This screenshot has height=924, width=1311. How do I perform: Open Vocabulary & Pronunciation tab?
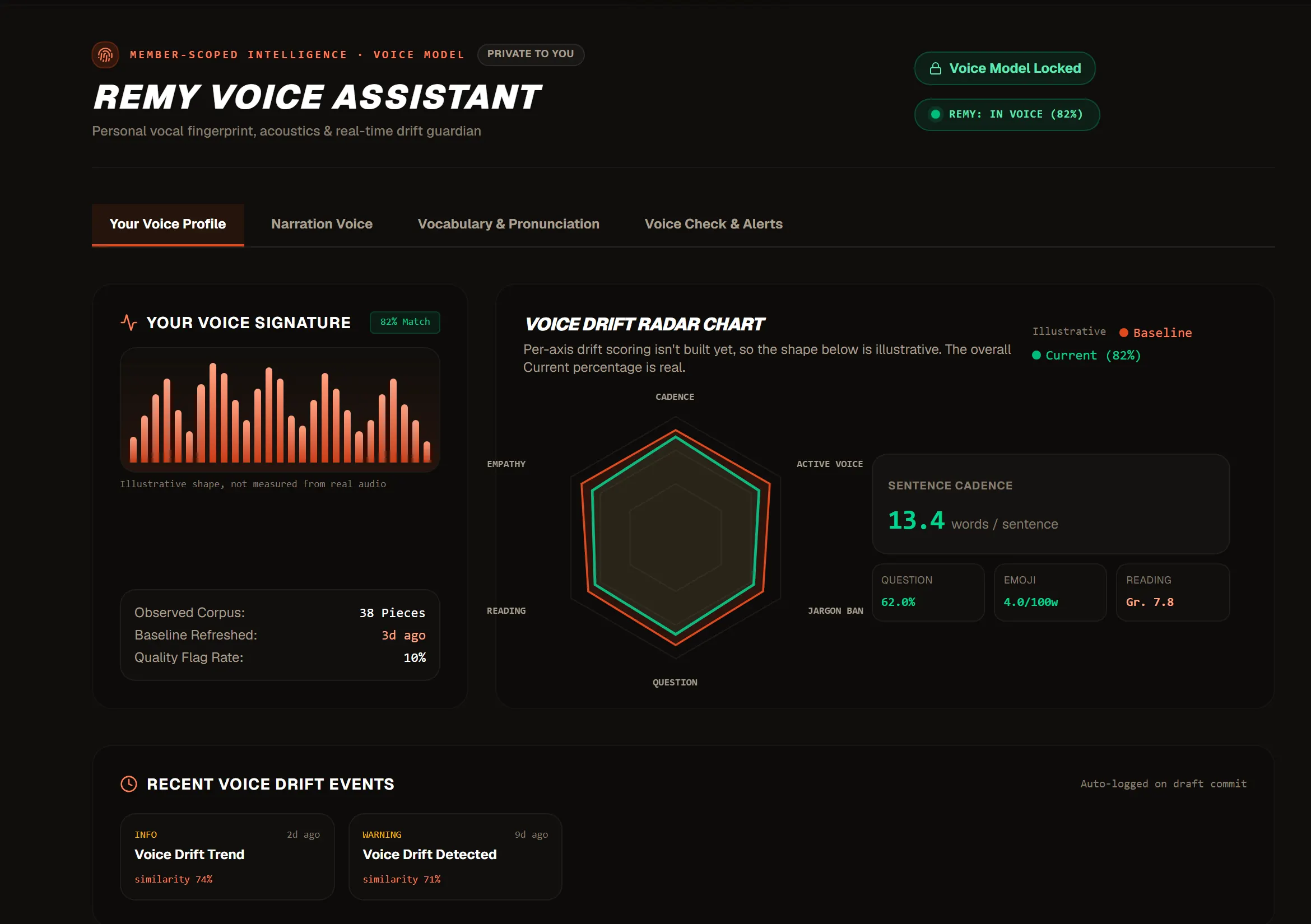(x=508, y=225)
